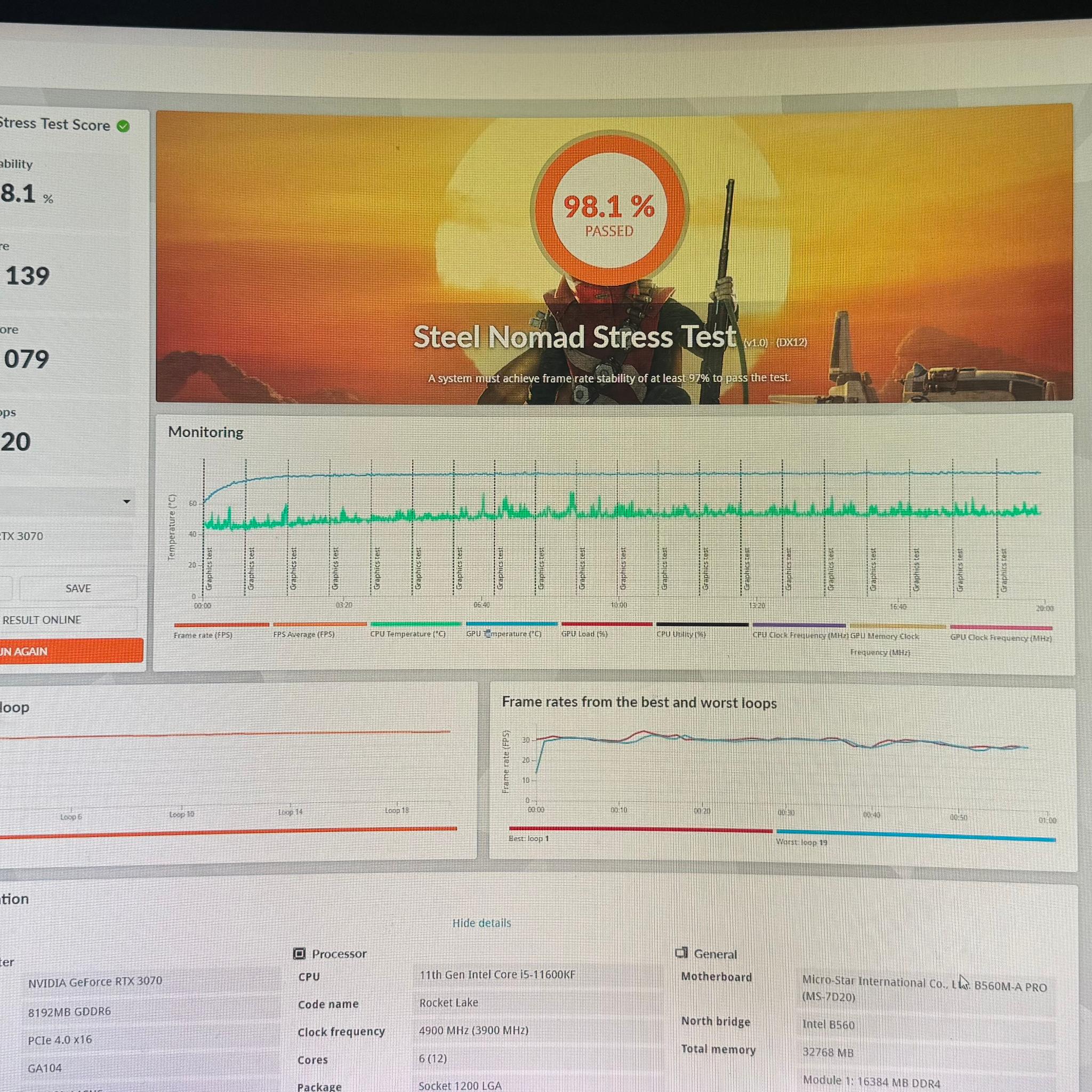
Task: Click the 98.1 % PASSED score circle
Action: (x=609, y=208)
